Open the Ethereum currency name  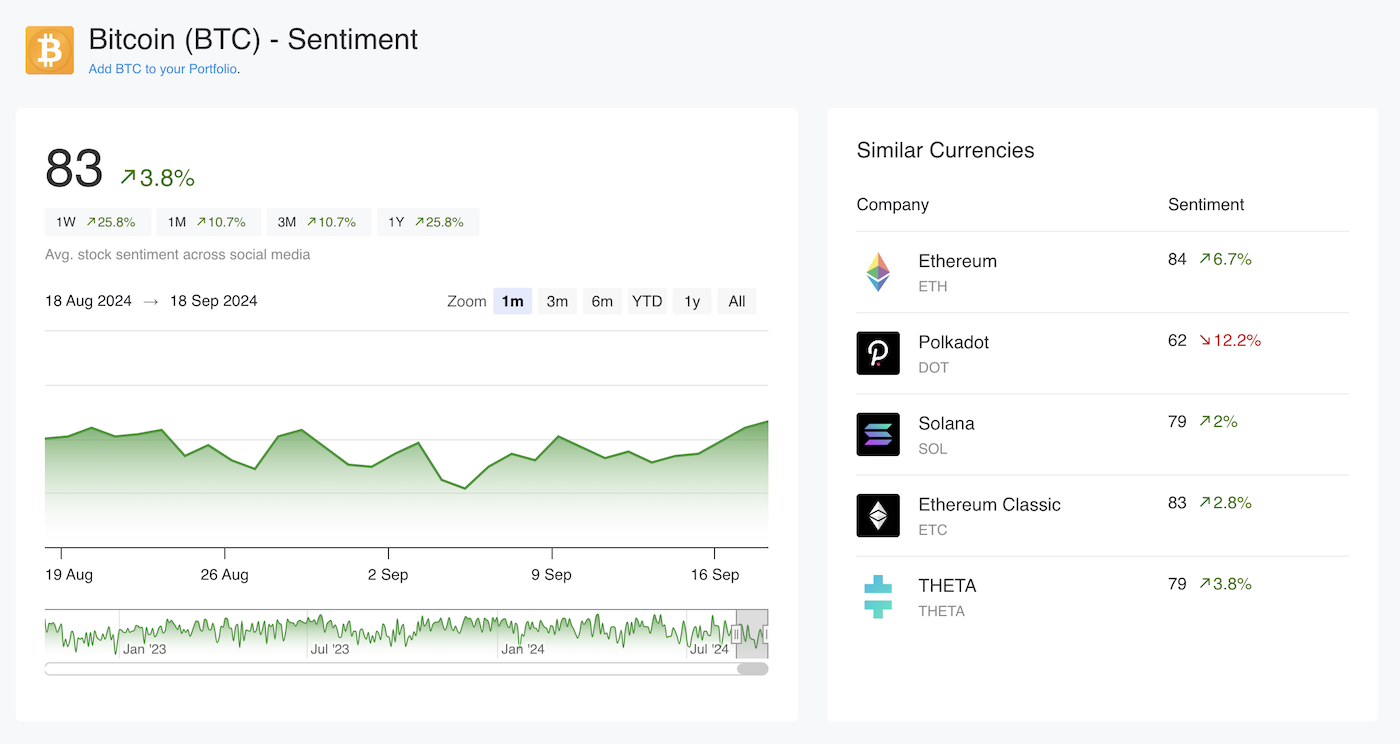click(958, 261)
